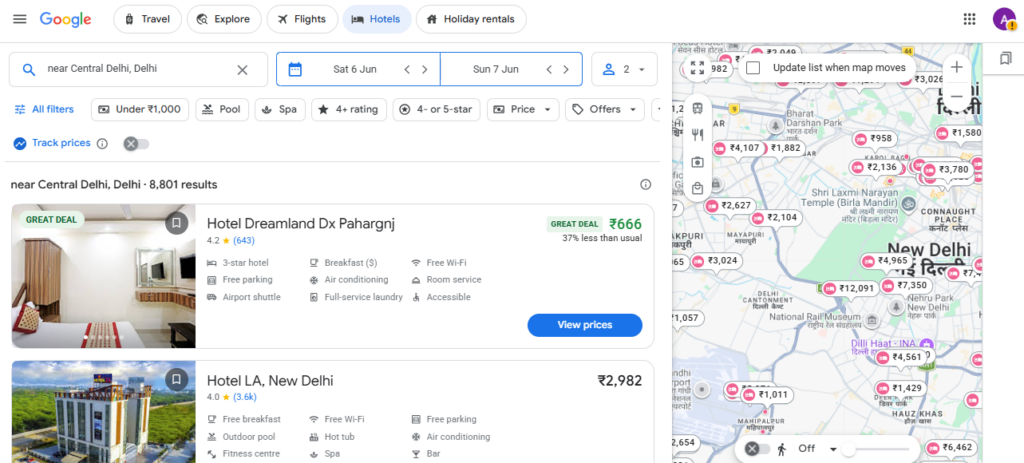Open Hotel LA, New Delhi title
The height and width of the screenshot is (463, 1024).
pos(270,381)
